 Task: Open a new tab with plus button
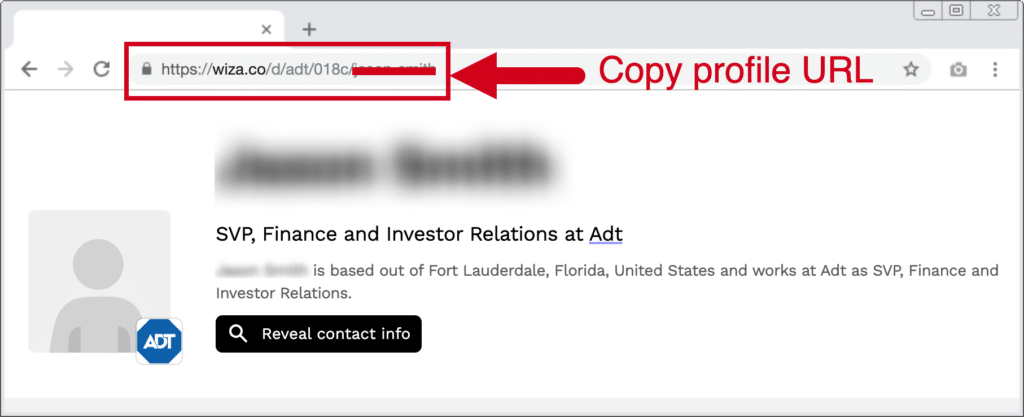tap(309, 29)
